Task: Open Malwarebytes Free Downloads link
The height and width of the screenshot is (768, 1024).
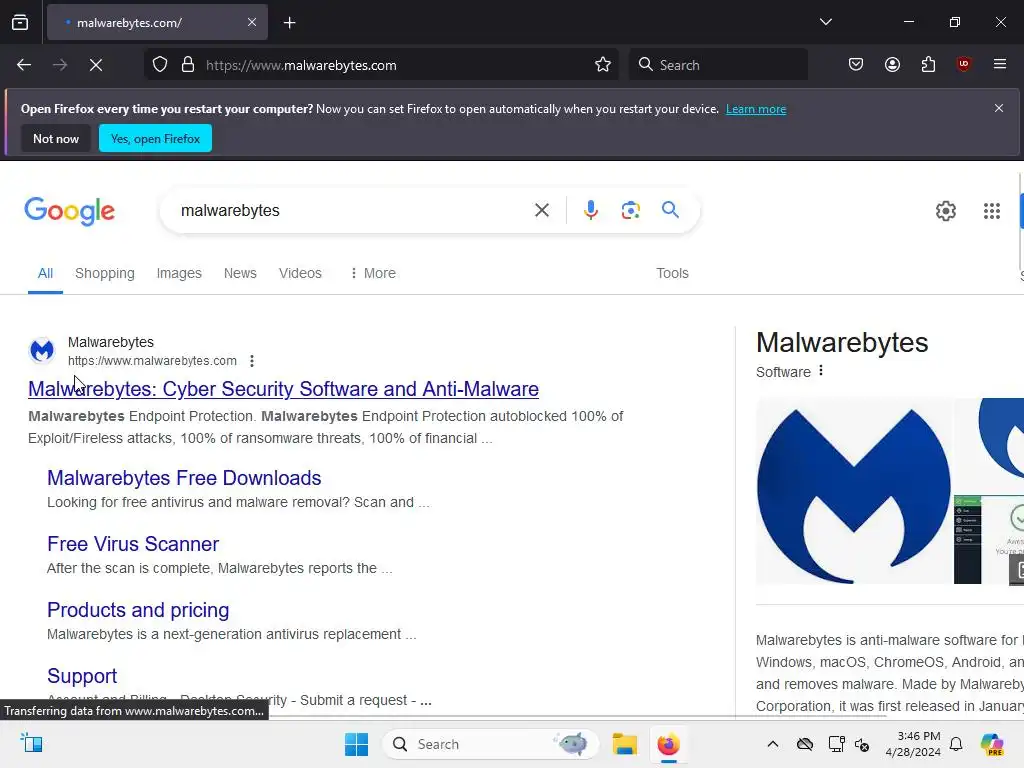Action: tap(184, 478)
